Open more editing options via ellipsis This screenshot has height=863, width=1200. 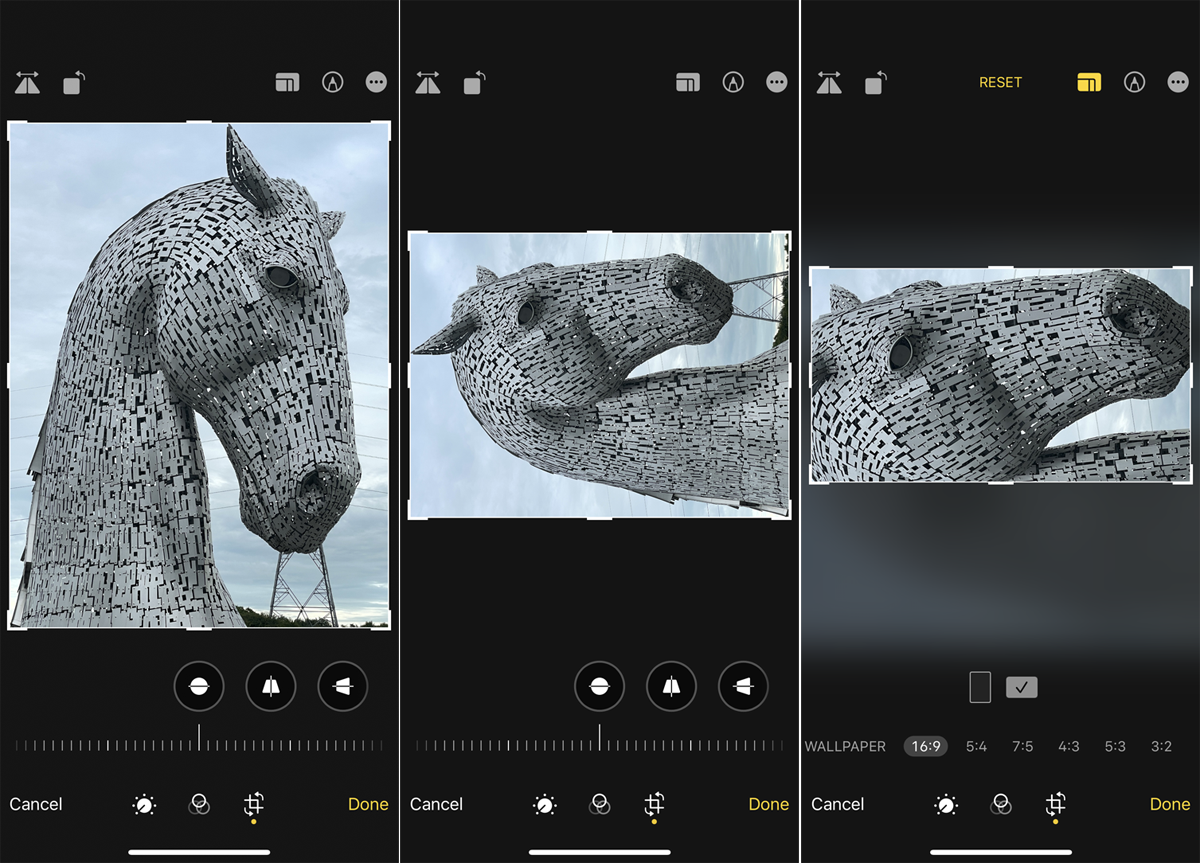click(x=376, y=82)
